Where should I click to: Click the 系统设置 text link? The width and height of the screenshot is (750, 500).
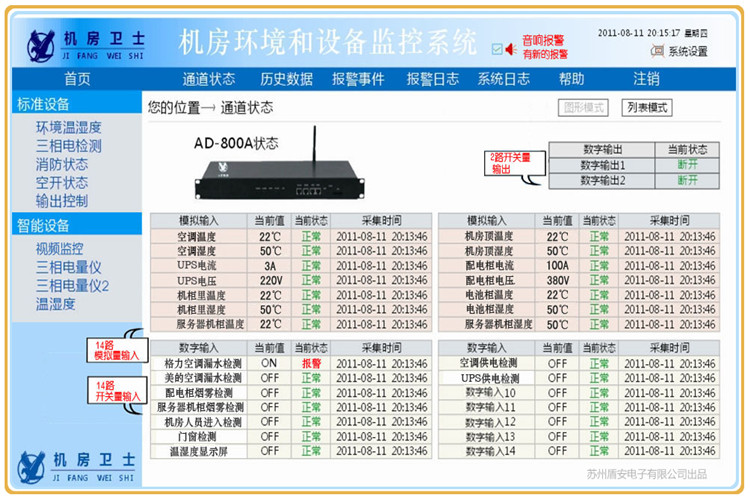pyautogui.click(x=688, y=51)
